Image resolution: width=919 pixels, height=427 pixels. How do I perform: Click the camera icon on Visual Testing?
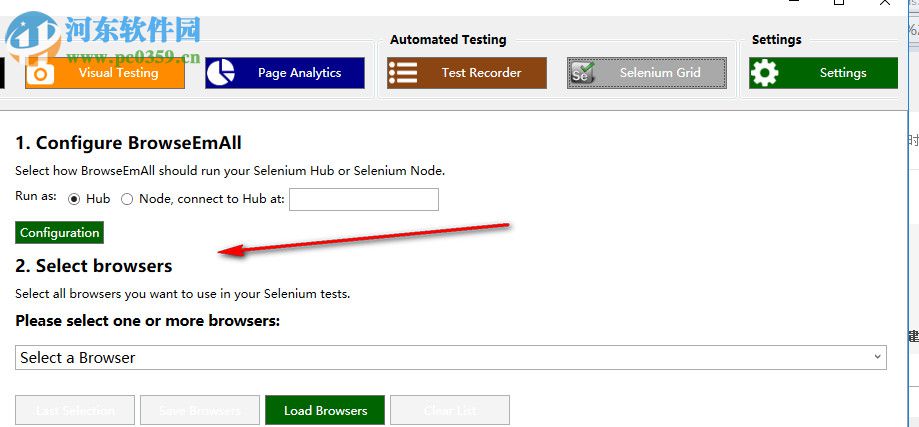tap(41, 74)
